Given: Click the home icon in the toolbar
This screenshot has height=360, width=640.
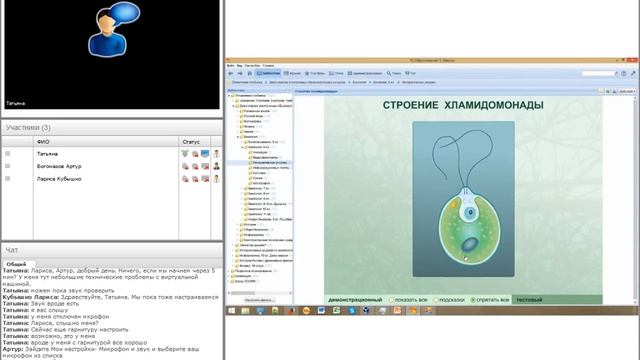Looking at the screenshot, I should (x=250, y=73).
